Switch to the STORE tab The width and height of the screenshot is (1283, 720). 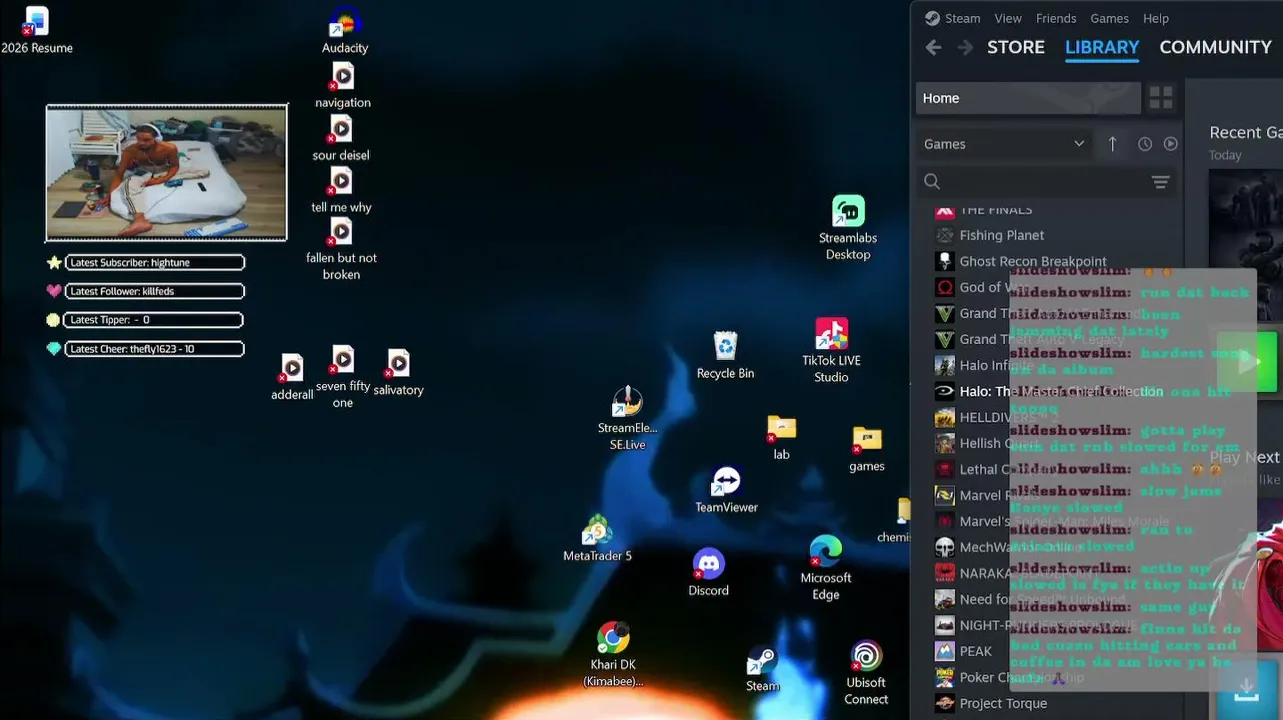[1016, 47]
